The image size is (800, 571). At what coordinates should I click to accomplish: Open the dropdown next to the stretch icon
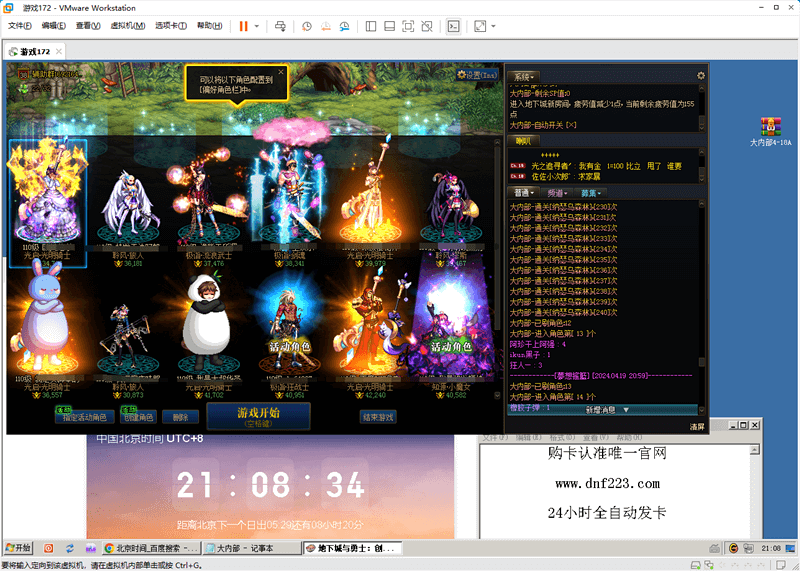coord(493,26)
